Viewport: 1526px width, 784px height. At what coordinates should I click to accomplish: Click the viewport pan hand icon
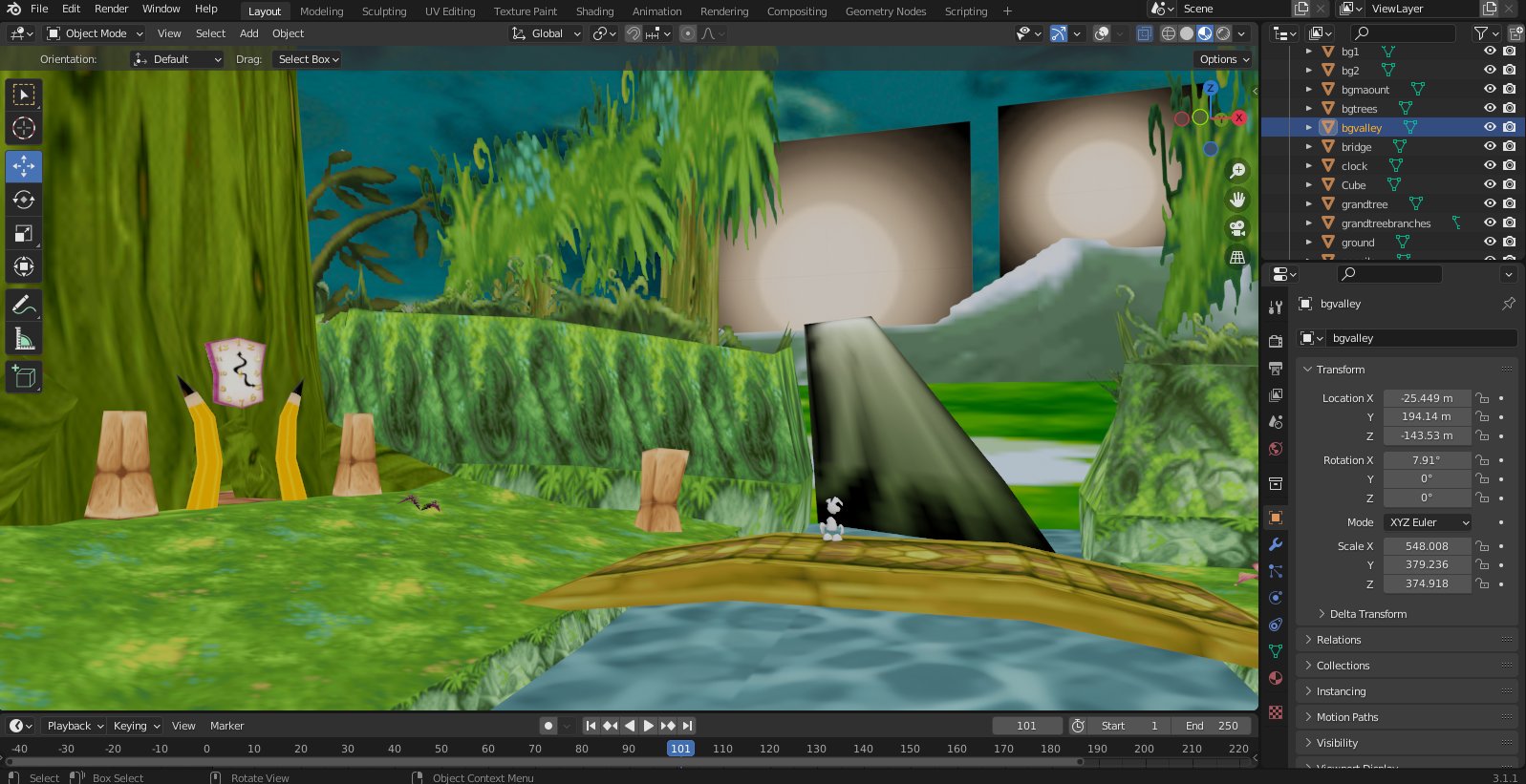1237,200
